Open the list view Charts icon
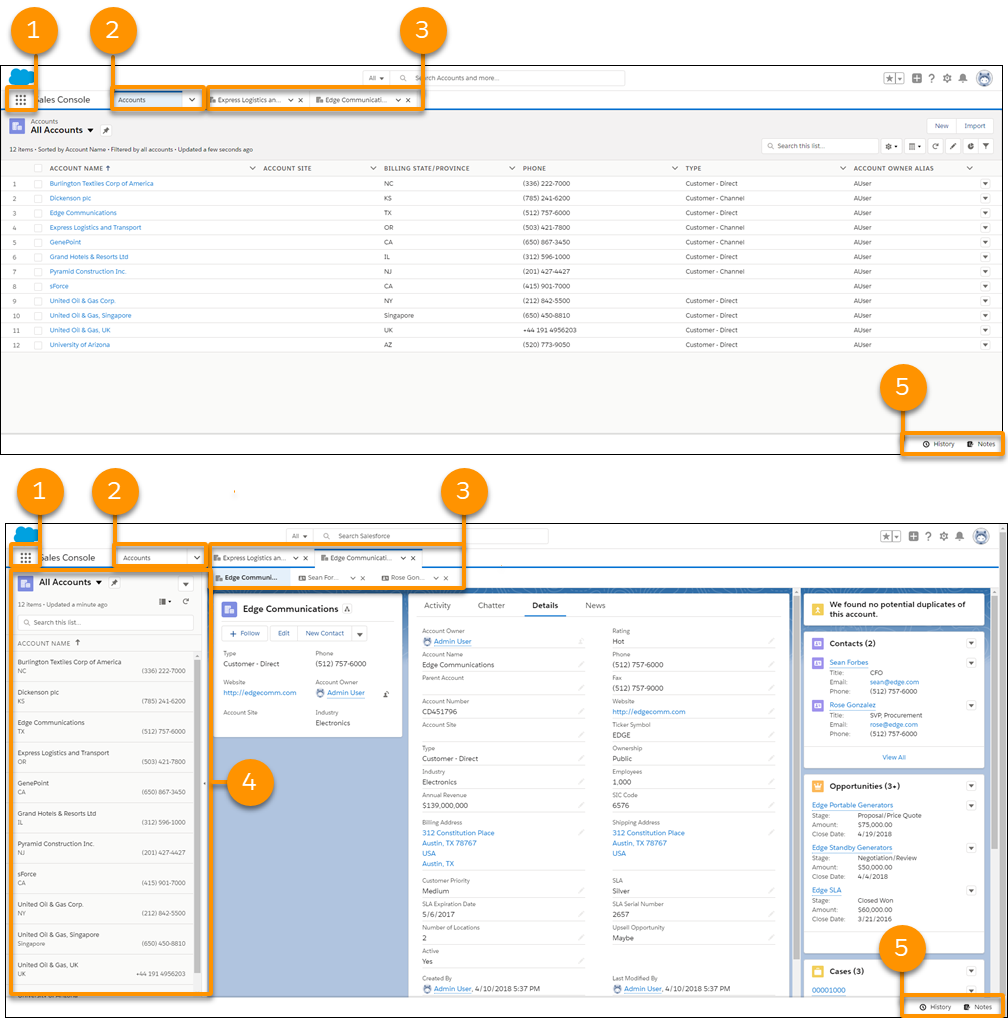The height and width of the screenshot is (1021, 1008). (x=971, y=146)
